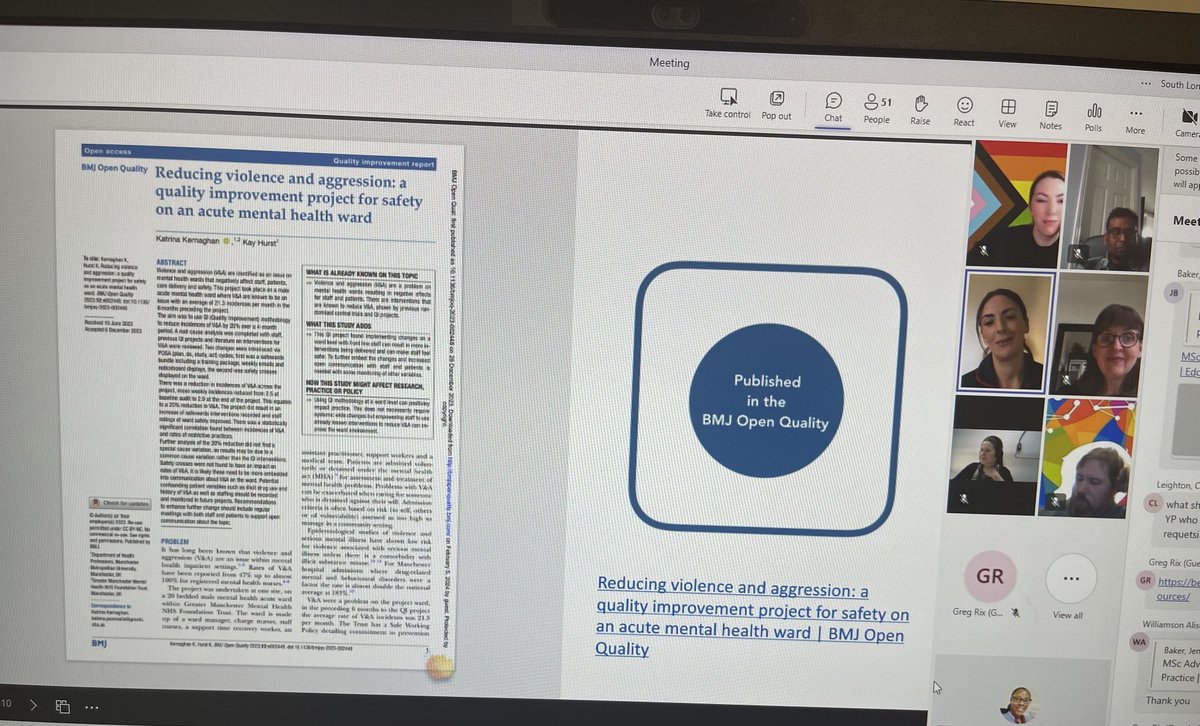The image size is (1200, 726).
Task: Open the MSc link in Baker's chat message
Action: coord(1188,364)
